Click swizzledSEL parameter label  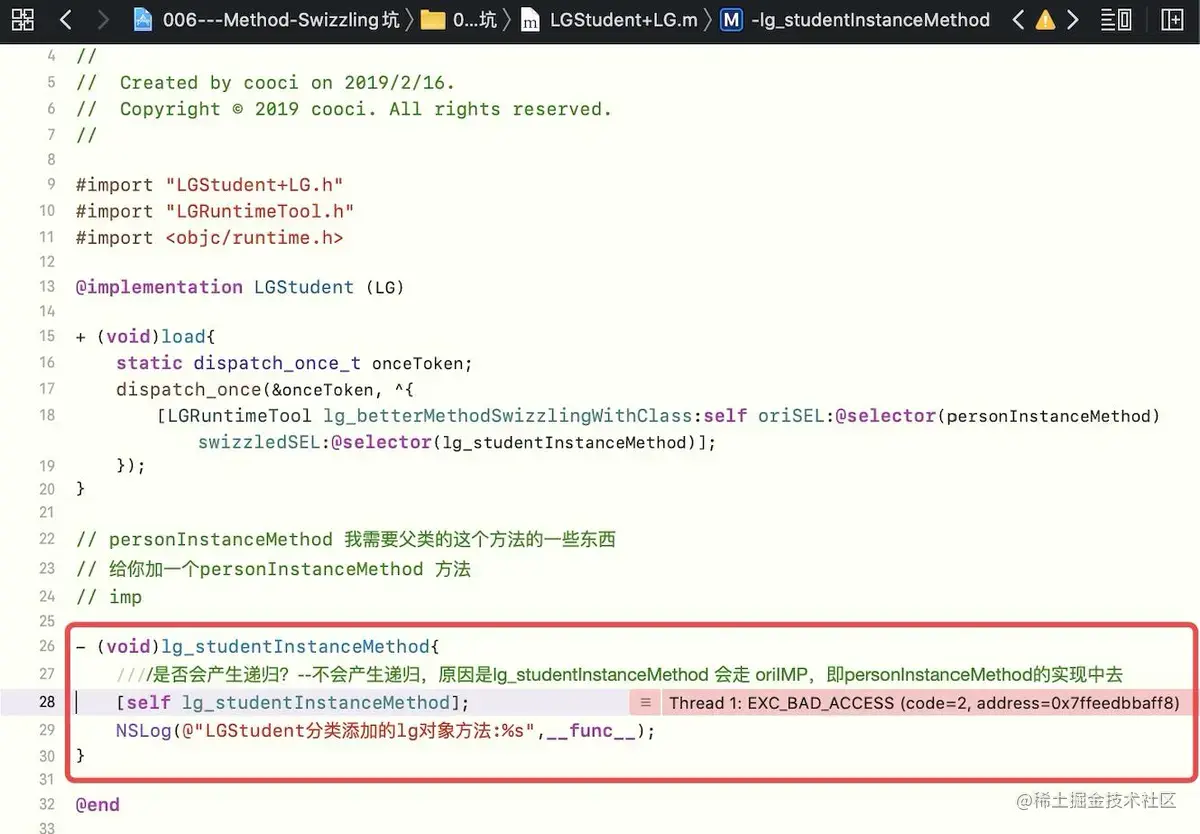coord(258,442)
